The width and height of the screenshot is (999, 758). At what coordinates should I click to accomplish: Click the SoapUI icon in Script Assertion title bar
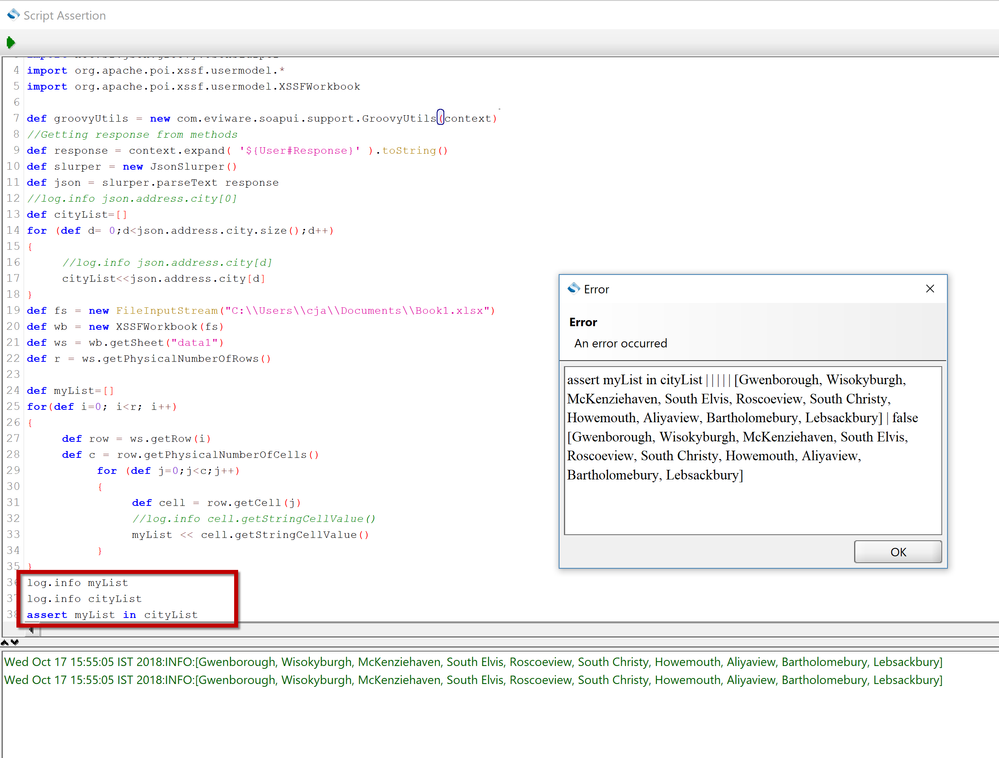[12, 15]
